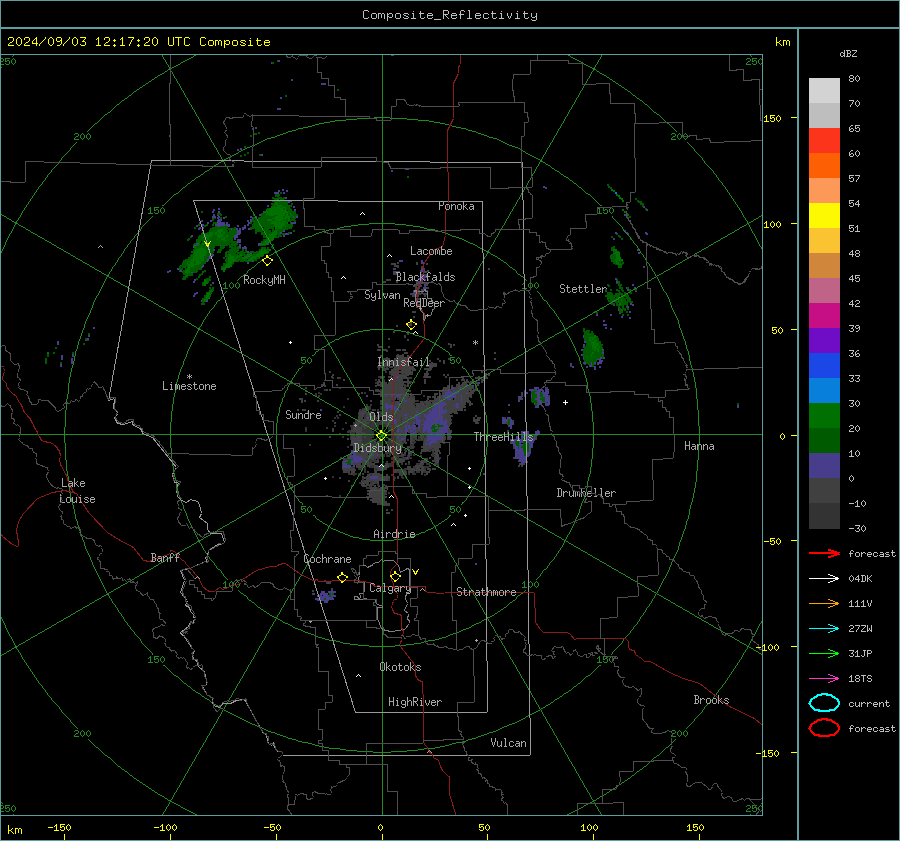The height and width of the screenshot is (841, 900).
Task: Click the red forecast ellipse icon
Action: click(824, 728)
